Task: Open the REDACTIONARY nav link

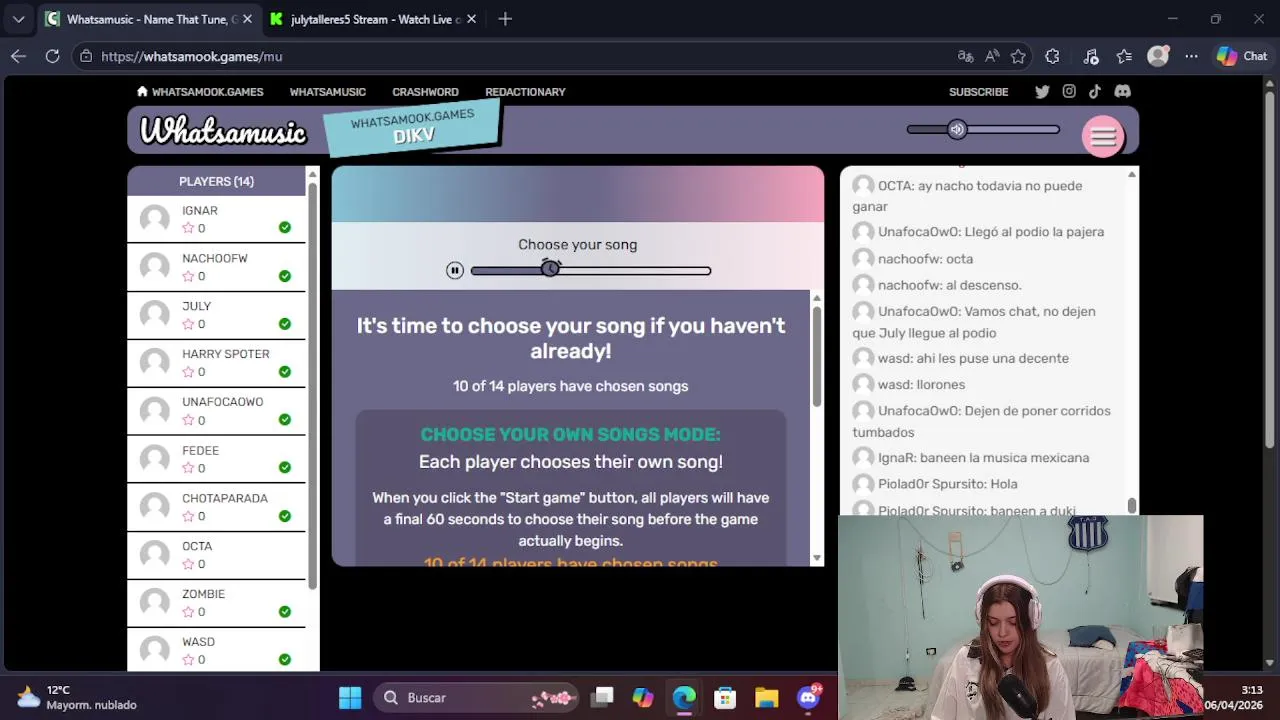Action: click(x=525, y=91)
